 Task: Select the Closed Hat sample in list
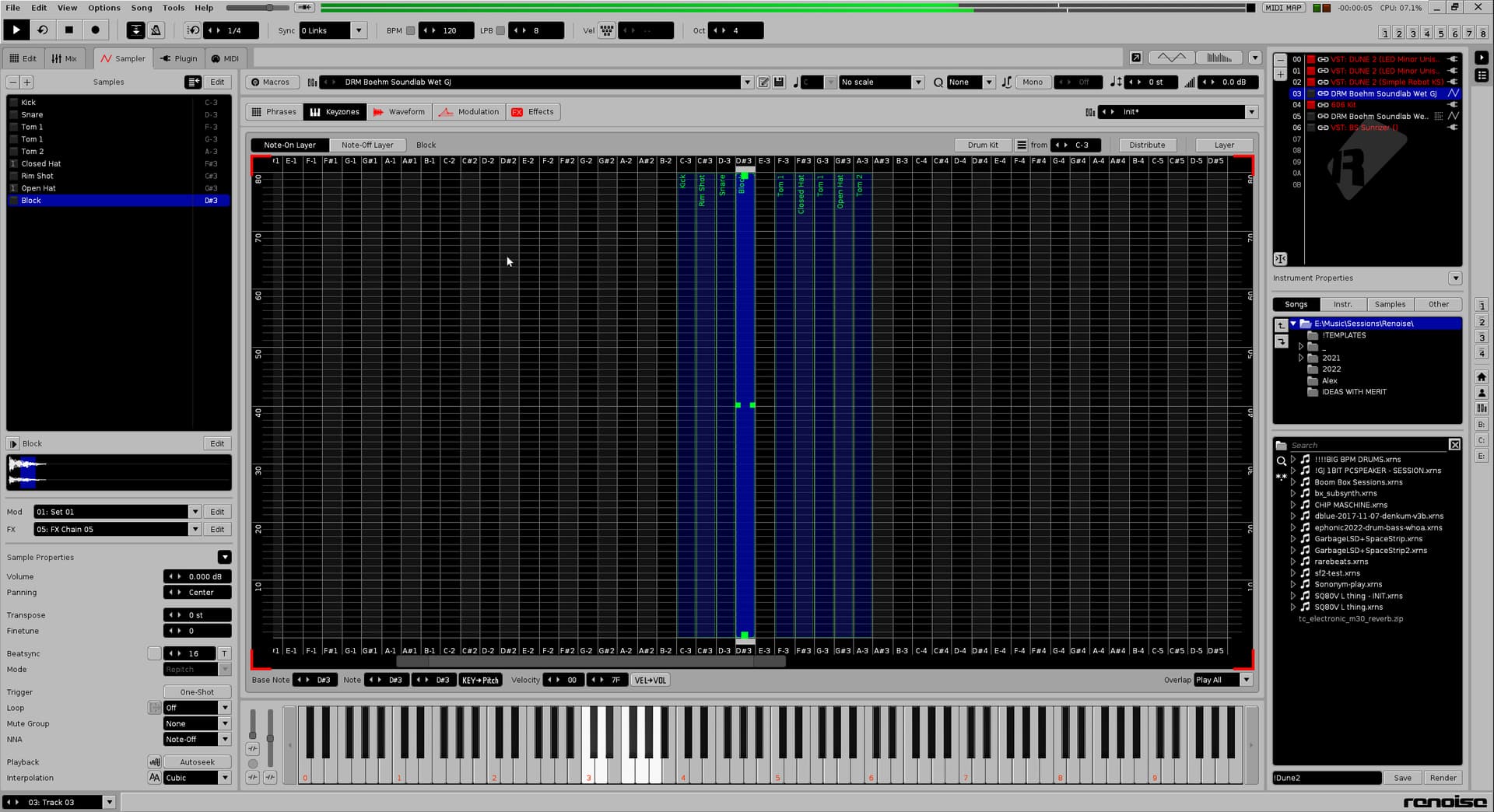[x=119, y=163]
